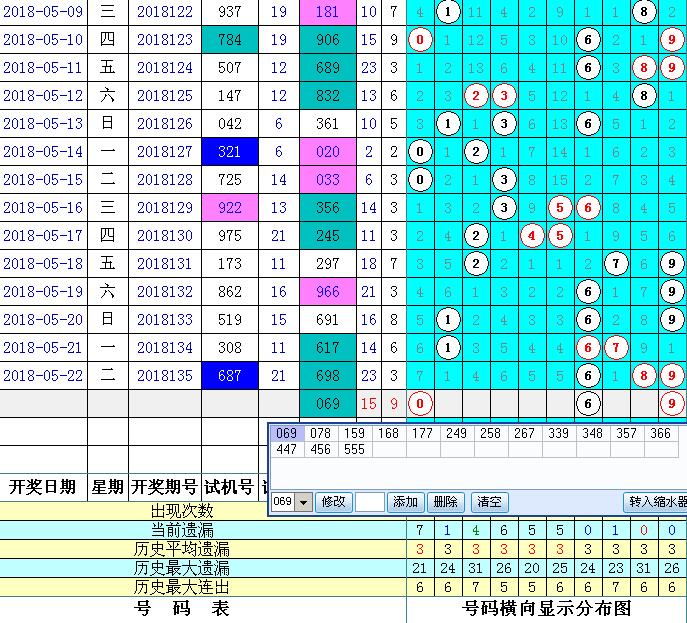687x623 pixels.
Task: Click the 号 码 表 footer title
Action: click(x=182, y=609)
